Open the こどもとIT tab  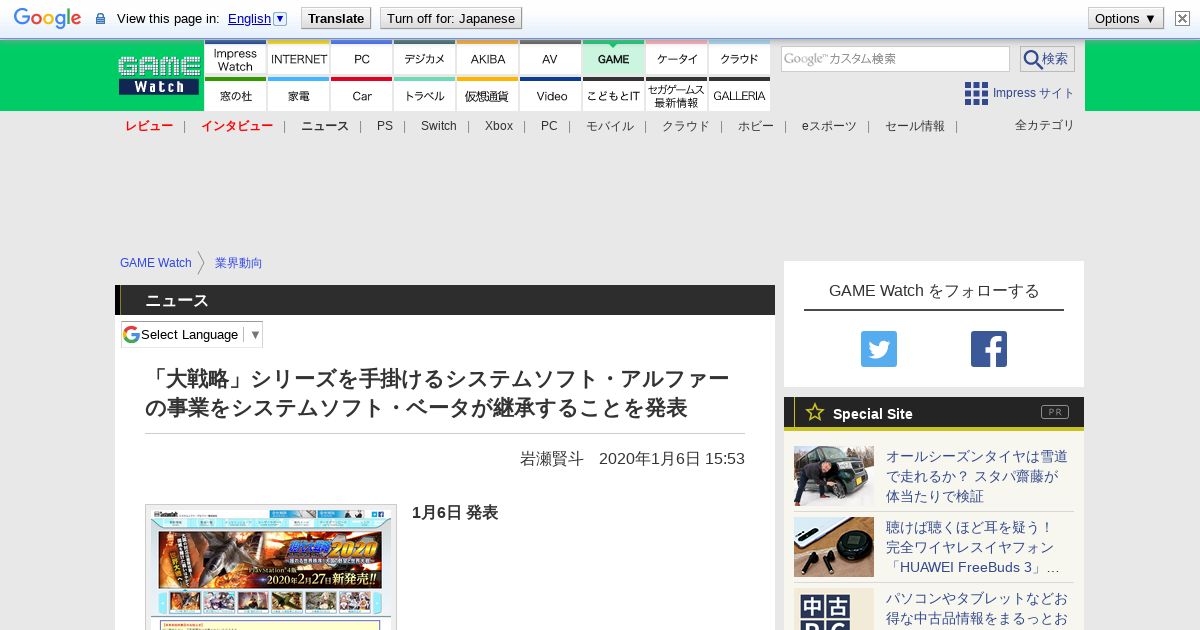(x=613, y=95)
